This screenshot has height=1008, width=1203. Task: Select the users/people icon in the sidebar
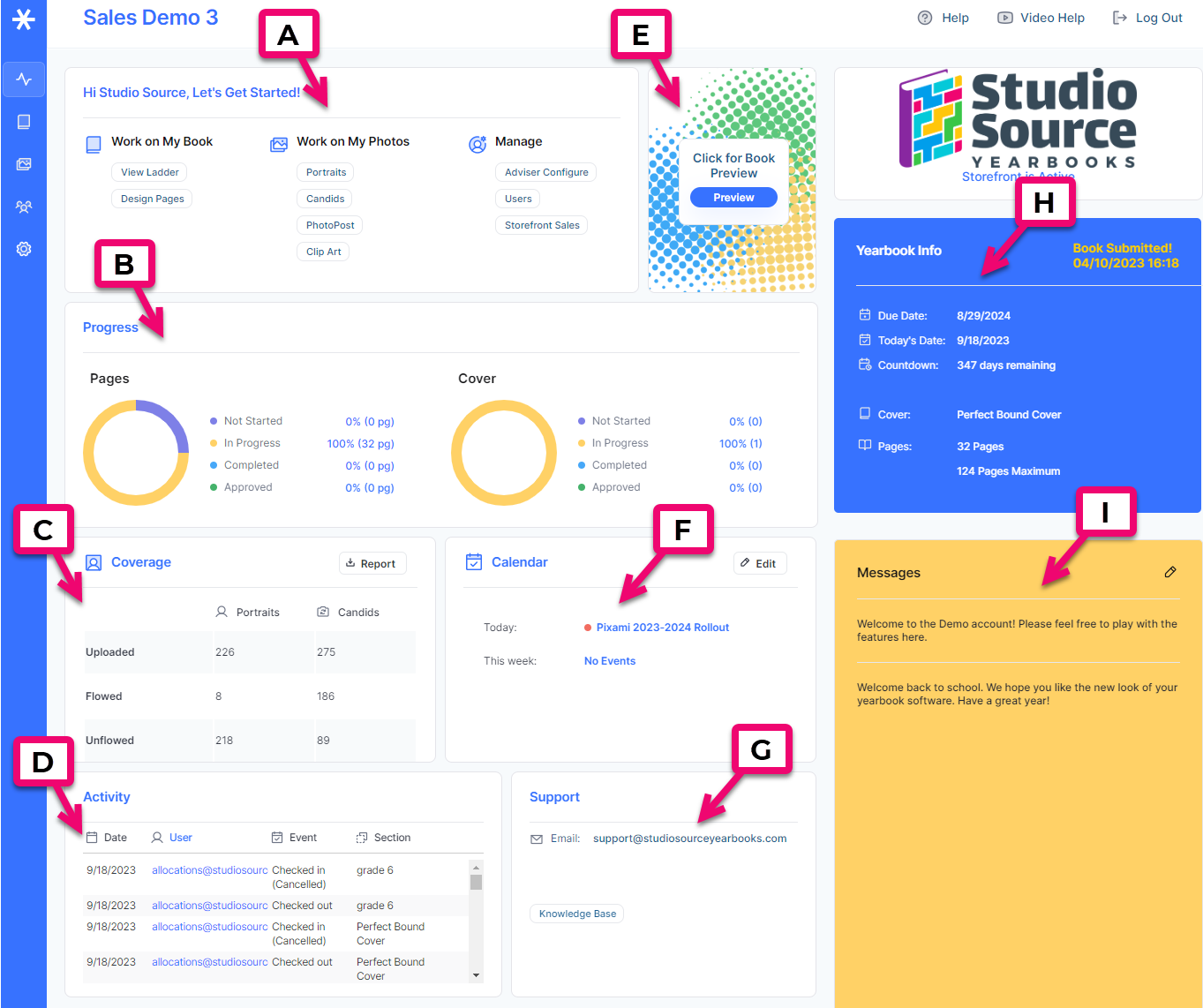[24, 207]
